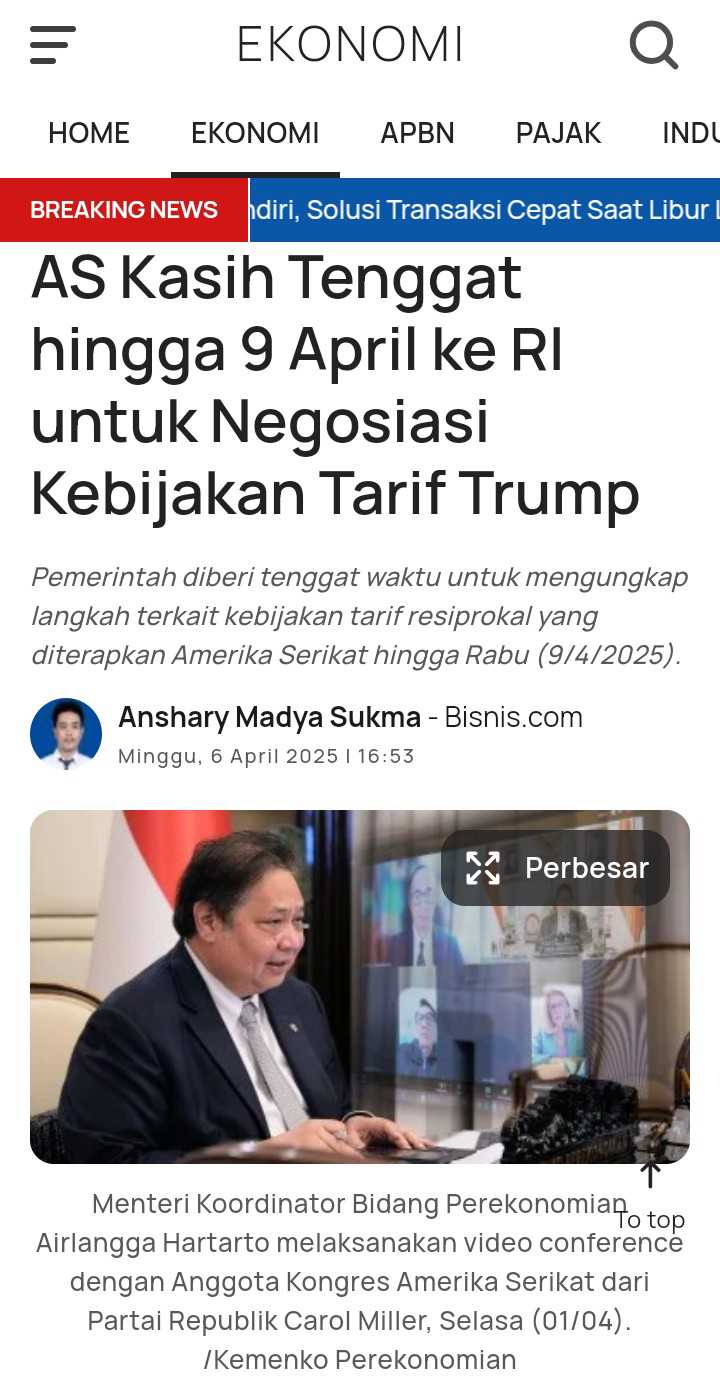
Task: Click the BREAKING NEWS label
Action: (x=124, y=210)
